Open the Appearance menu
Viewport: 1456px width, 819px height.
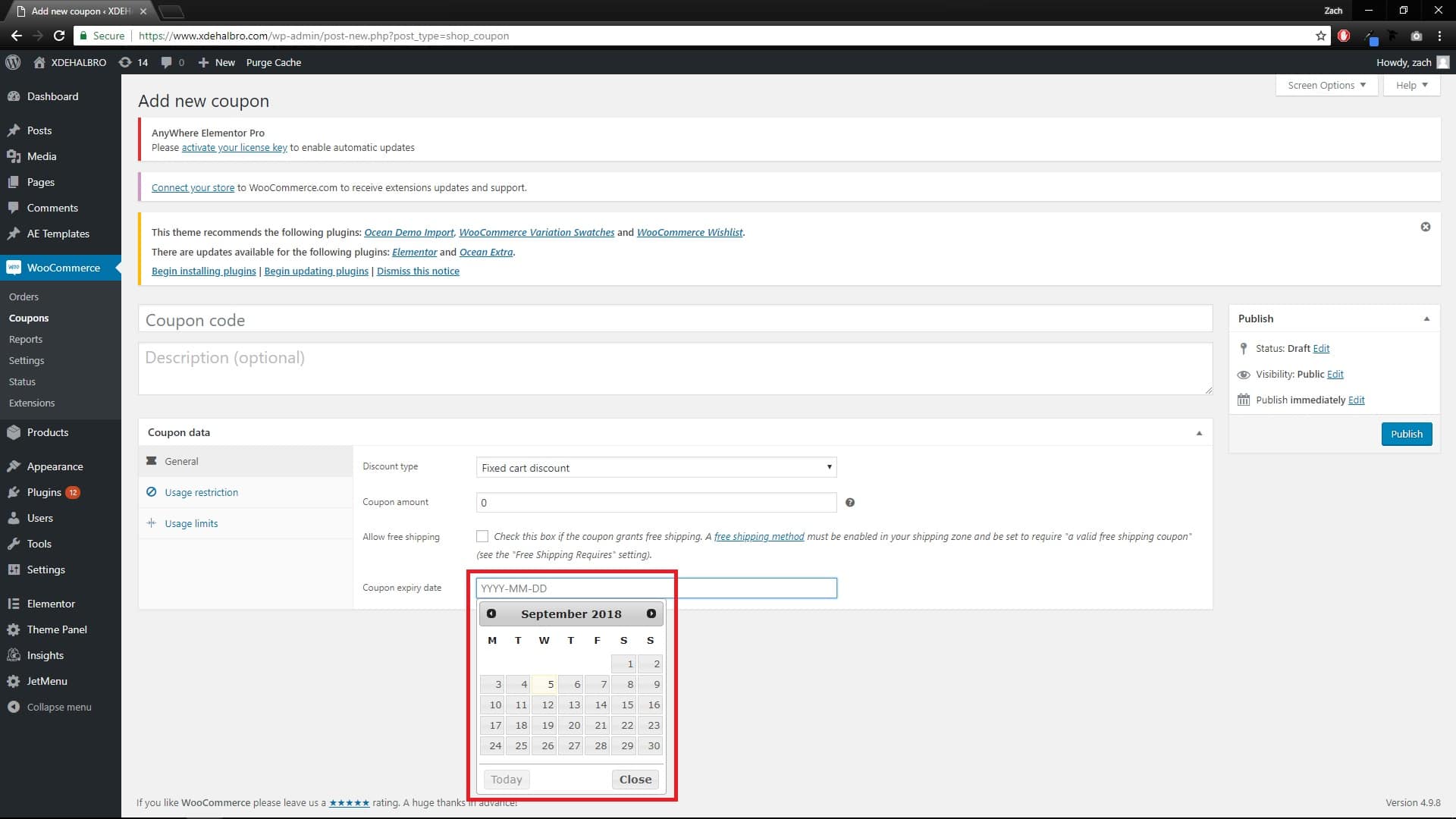(61, 466)
